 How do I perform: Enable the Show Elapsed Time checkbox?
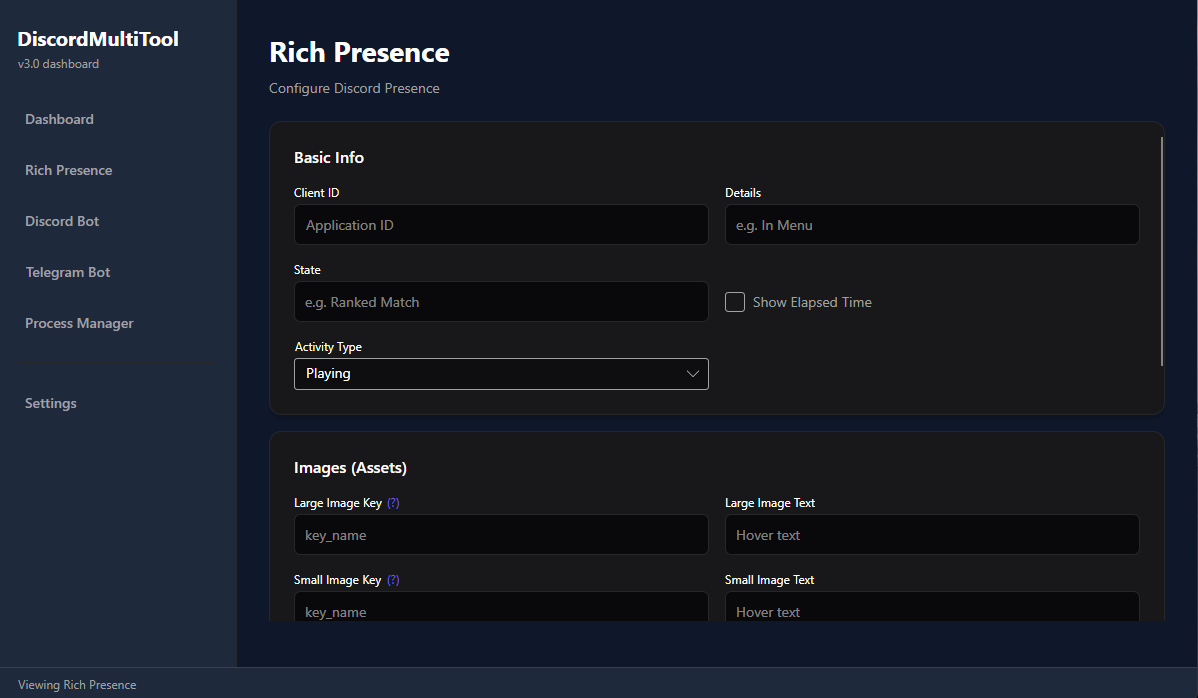pos(735,302)
